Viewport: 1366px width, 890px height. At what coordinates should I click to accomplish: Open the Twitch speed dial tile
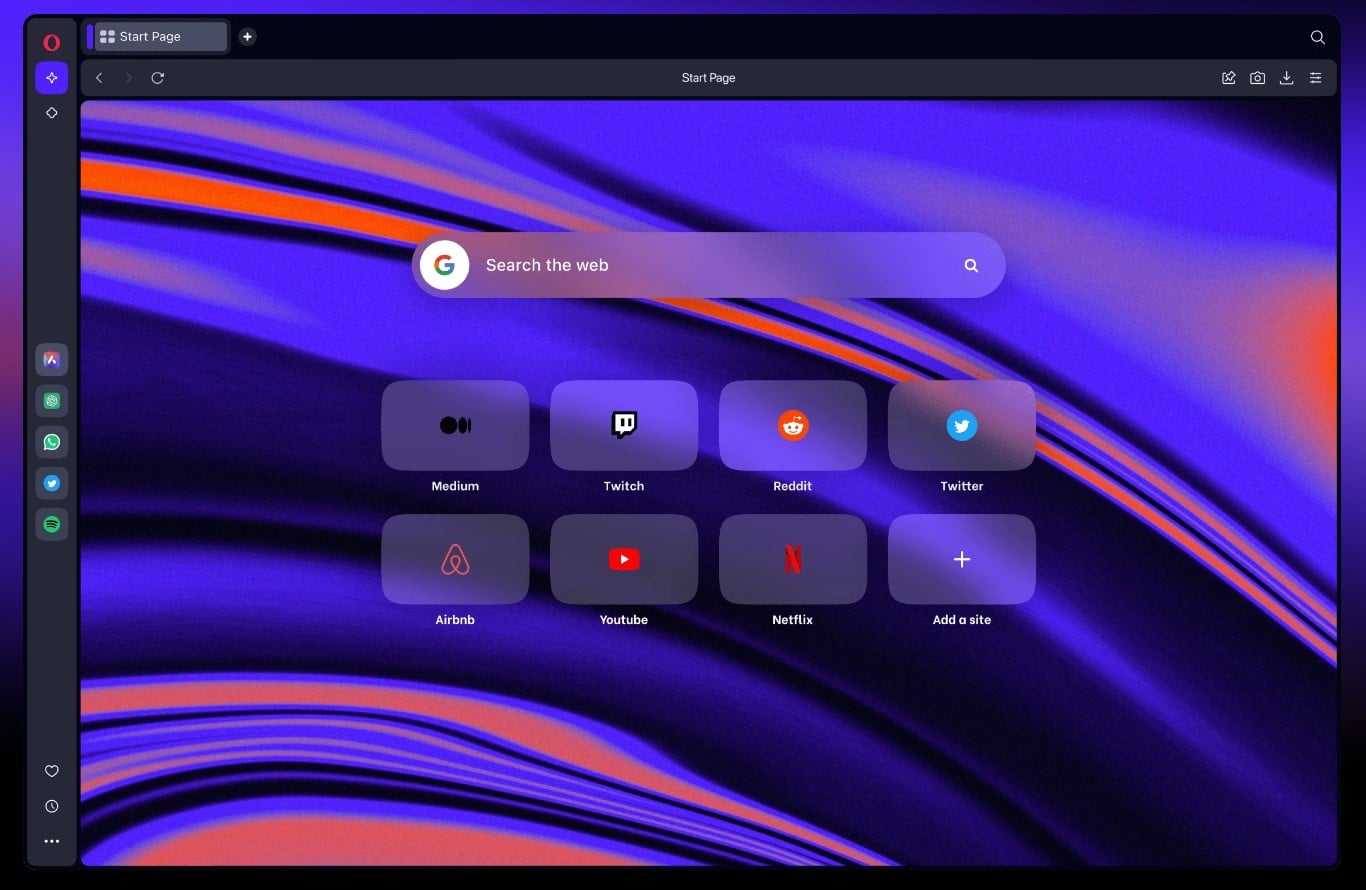pos(624,426)
